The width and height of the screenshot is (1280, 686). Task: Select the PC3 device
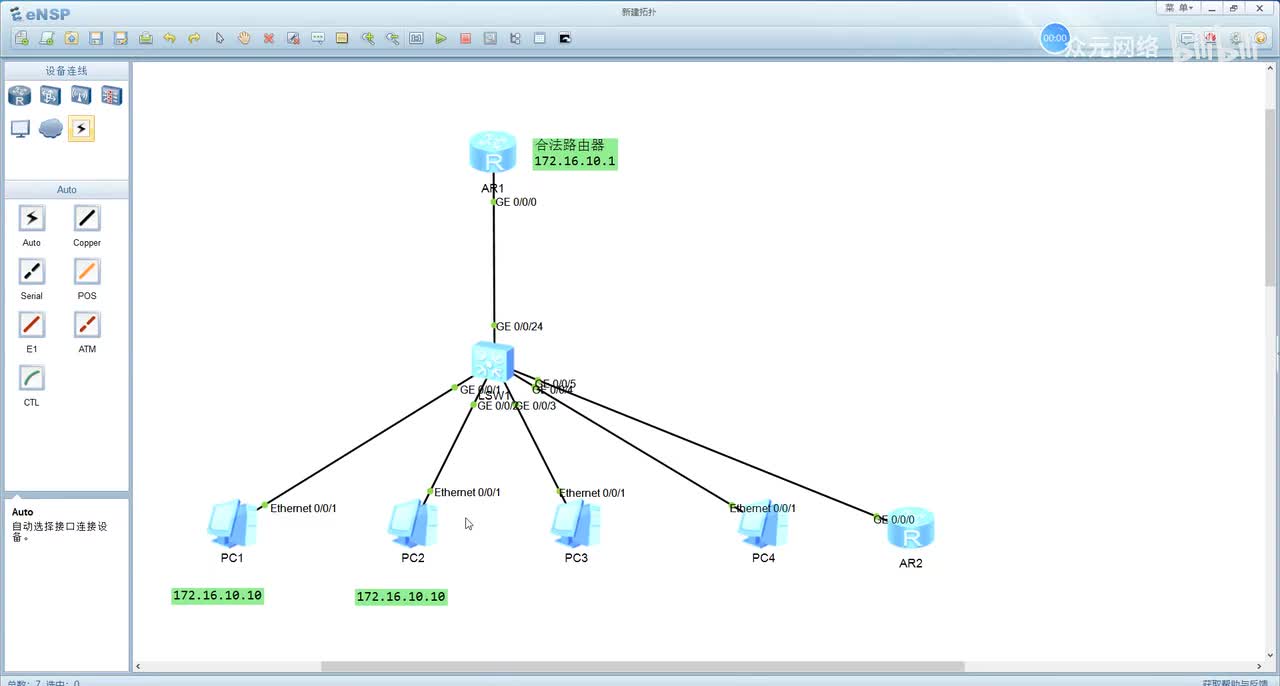click(x=576, y=523)
